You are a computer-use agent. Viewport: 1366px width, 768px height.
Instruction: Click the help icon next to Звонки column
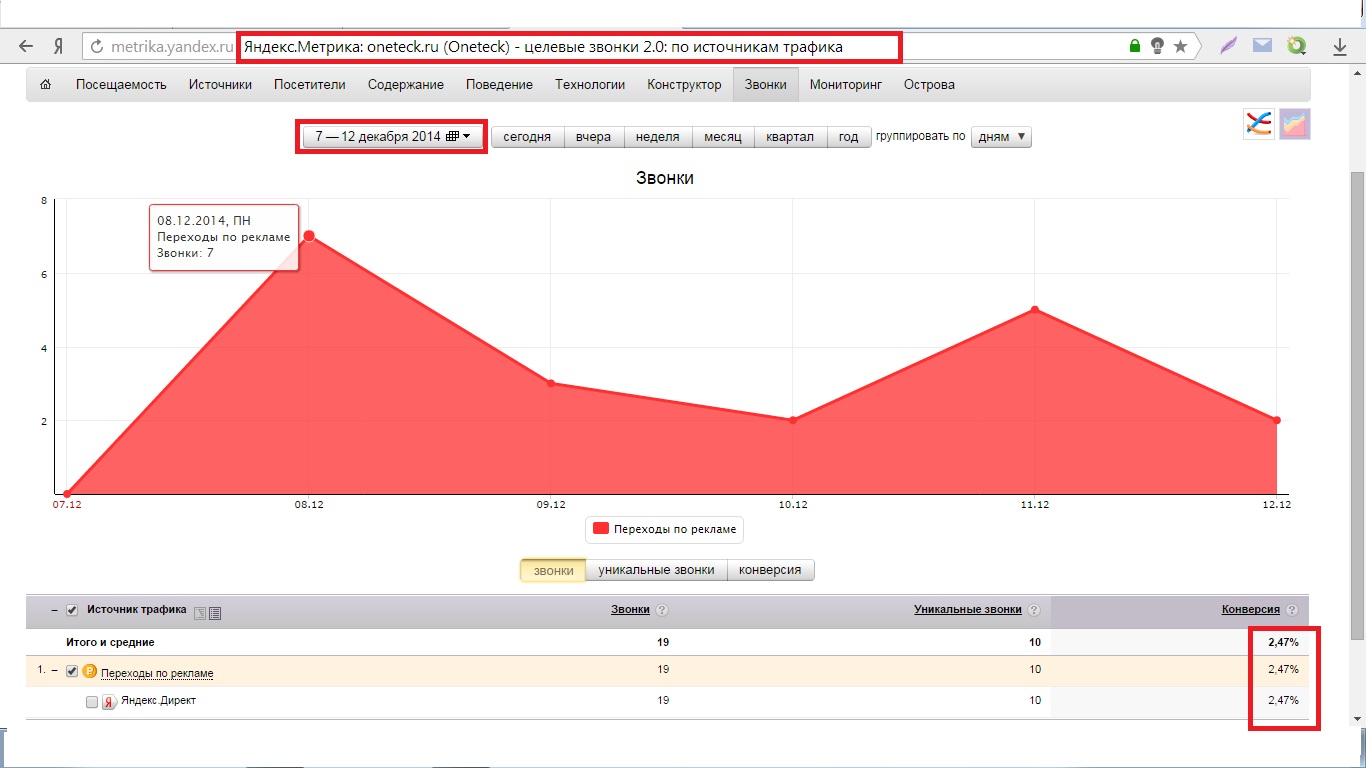click(x=662, y=610)
